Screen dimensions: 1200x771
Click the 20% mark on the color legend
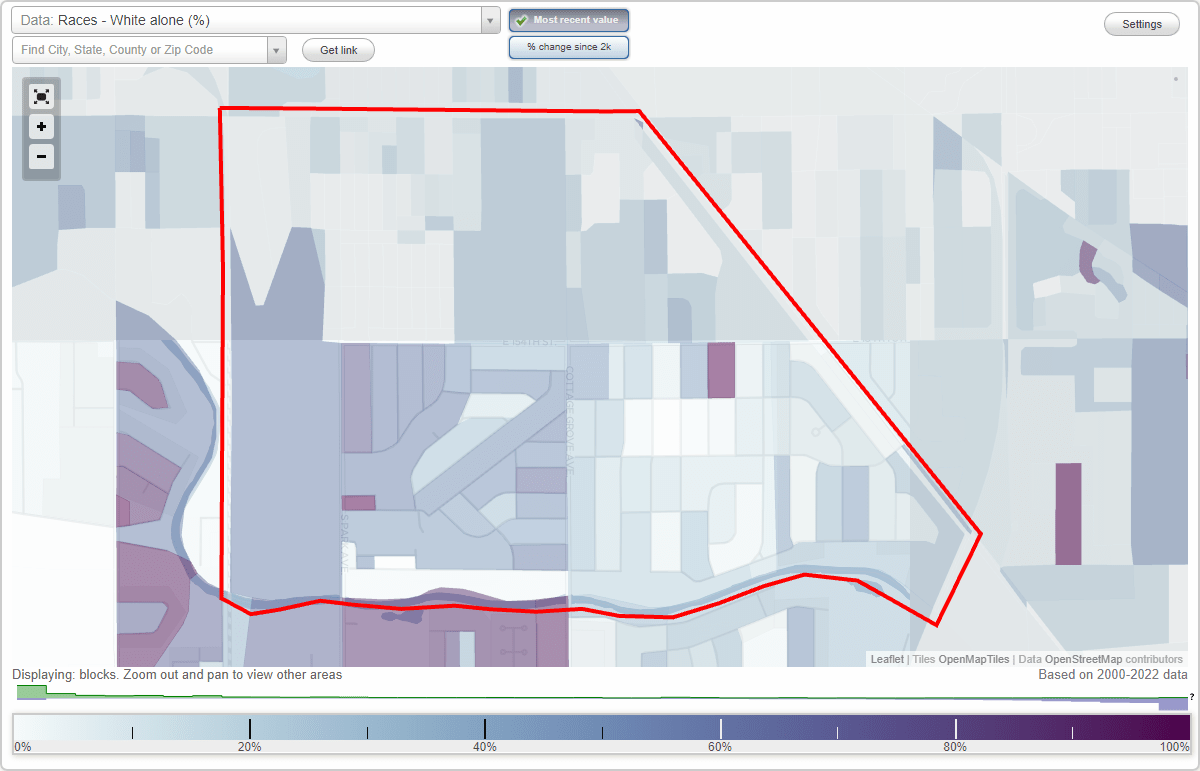(x=249, y=747)
